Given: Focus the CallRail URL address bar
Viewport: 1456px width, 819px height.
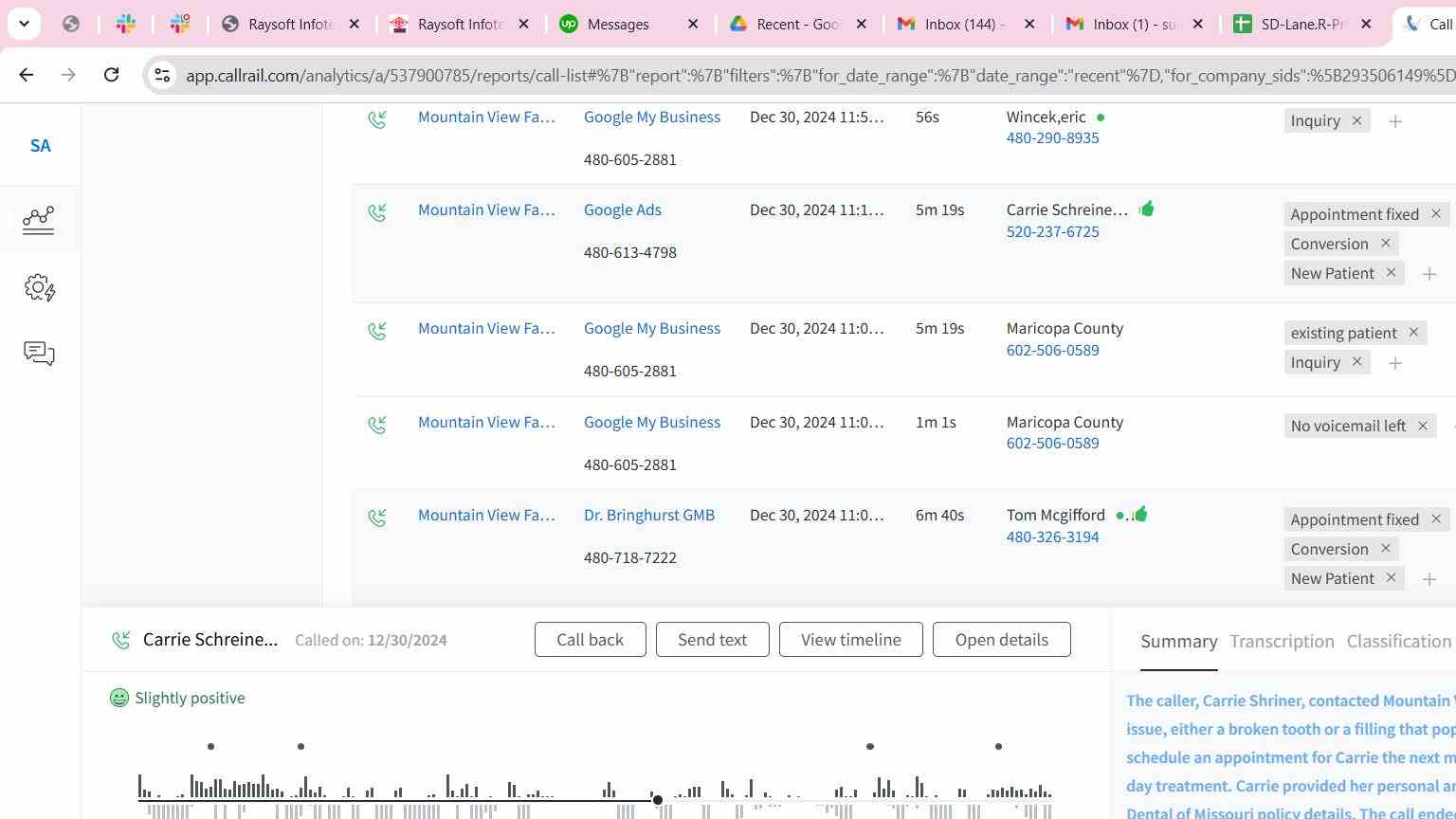Looking at the screenshot, I should (x=819, y=75).
